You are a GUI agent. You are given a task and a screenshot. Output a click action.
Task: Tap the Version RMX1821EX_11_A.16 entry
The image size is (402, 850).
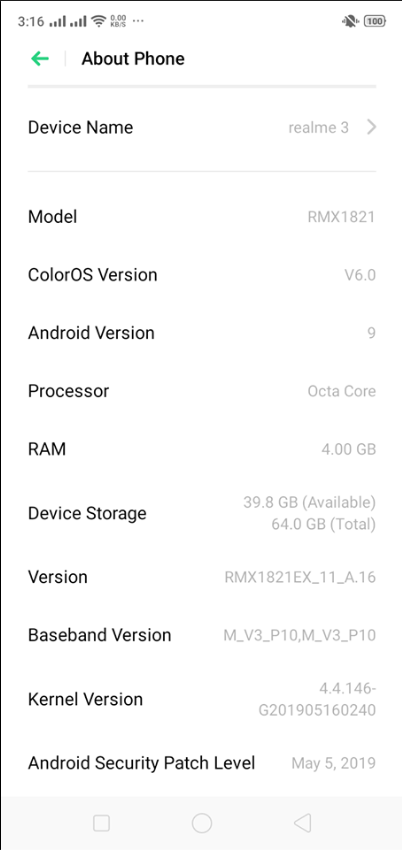point(202,577)
